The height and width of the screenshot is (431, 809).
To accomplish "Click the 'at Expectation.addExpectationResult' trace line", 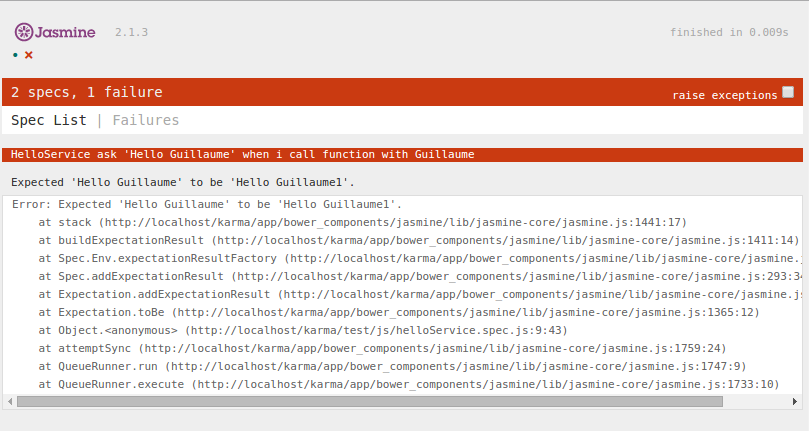I will click(420, 295).
